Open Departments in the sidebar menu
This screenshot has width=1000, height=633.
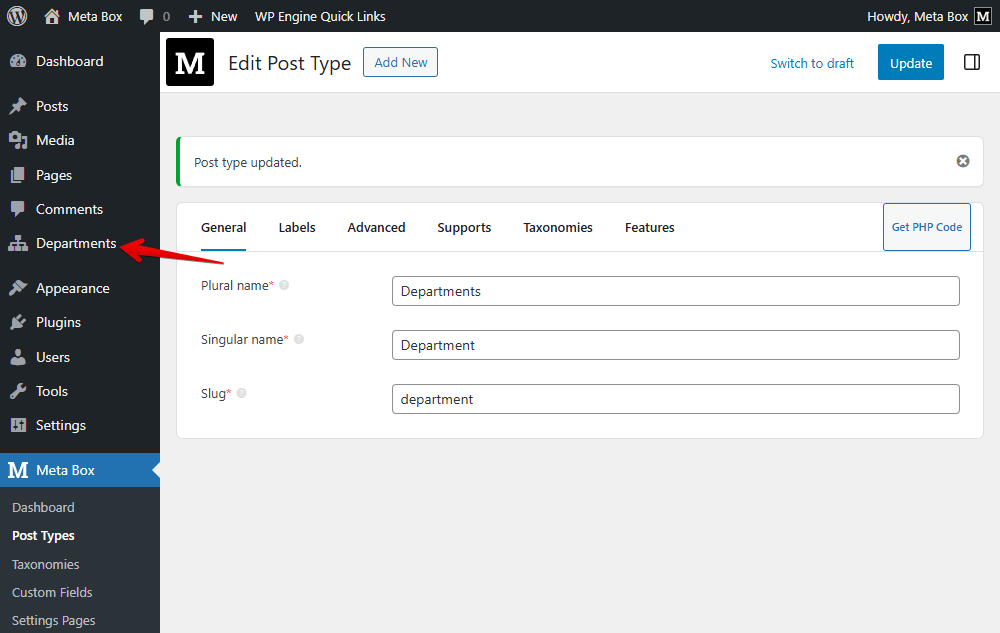pos(75,244)
